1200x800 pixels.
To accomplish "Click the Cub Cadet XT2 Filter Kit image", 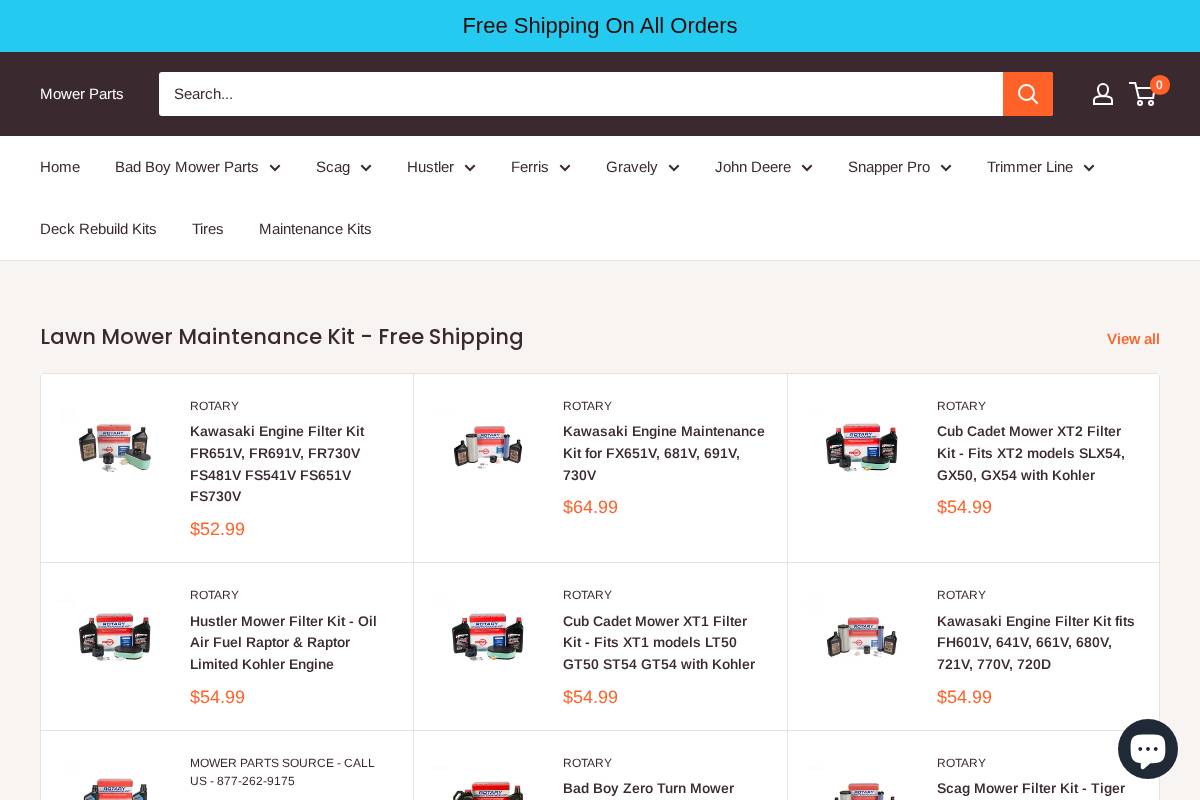I will pyautogui.click(x=861, y=447).
